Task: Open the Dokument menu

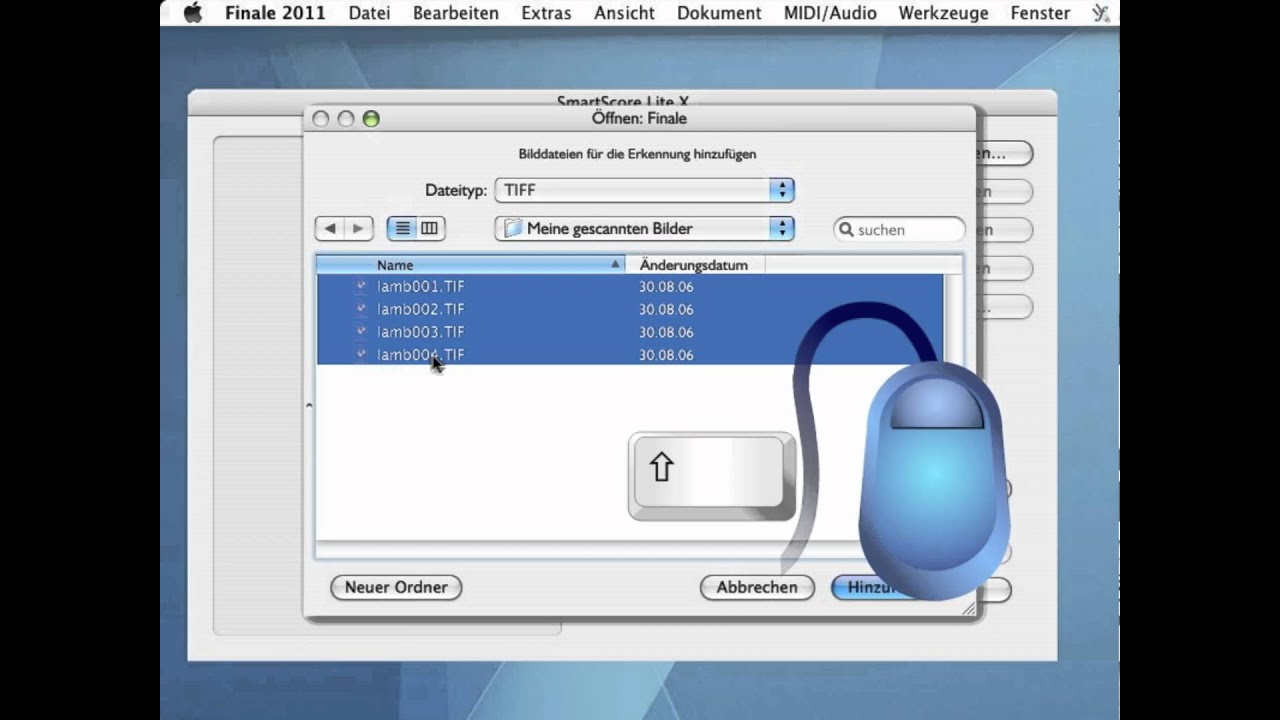Action: [719, 13]
